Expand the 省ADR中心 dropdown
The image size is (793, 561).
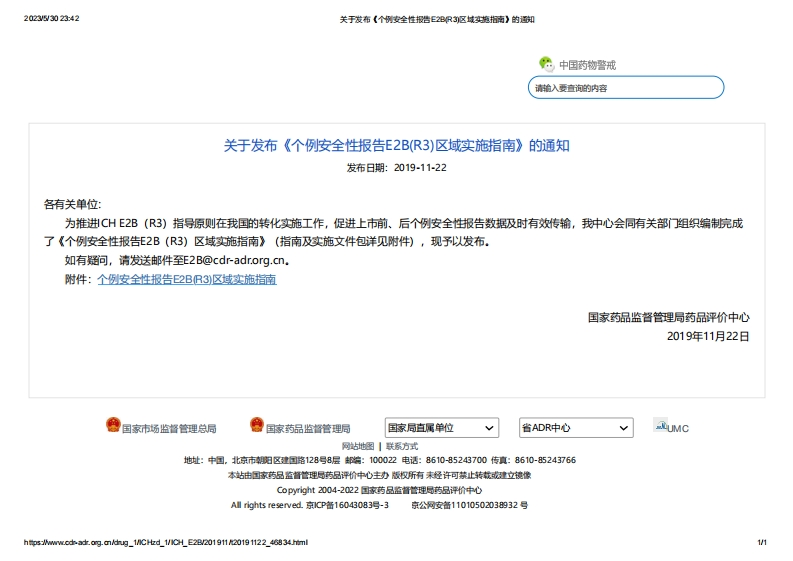[576, 427]
